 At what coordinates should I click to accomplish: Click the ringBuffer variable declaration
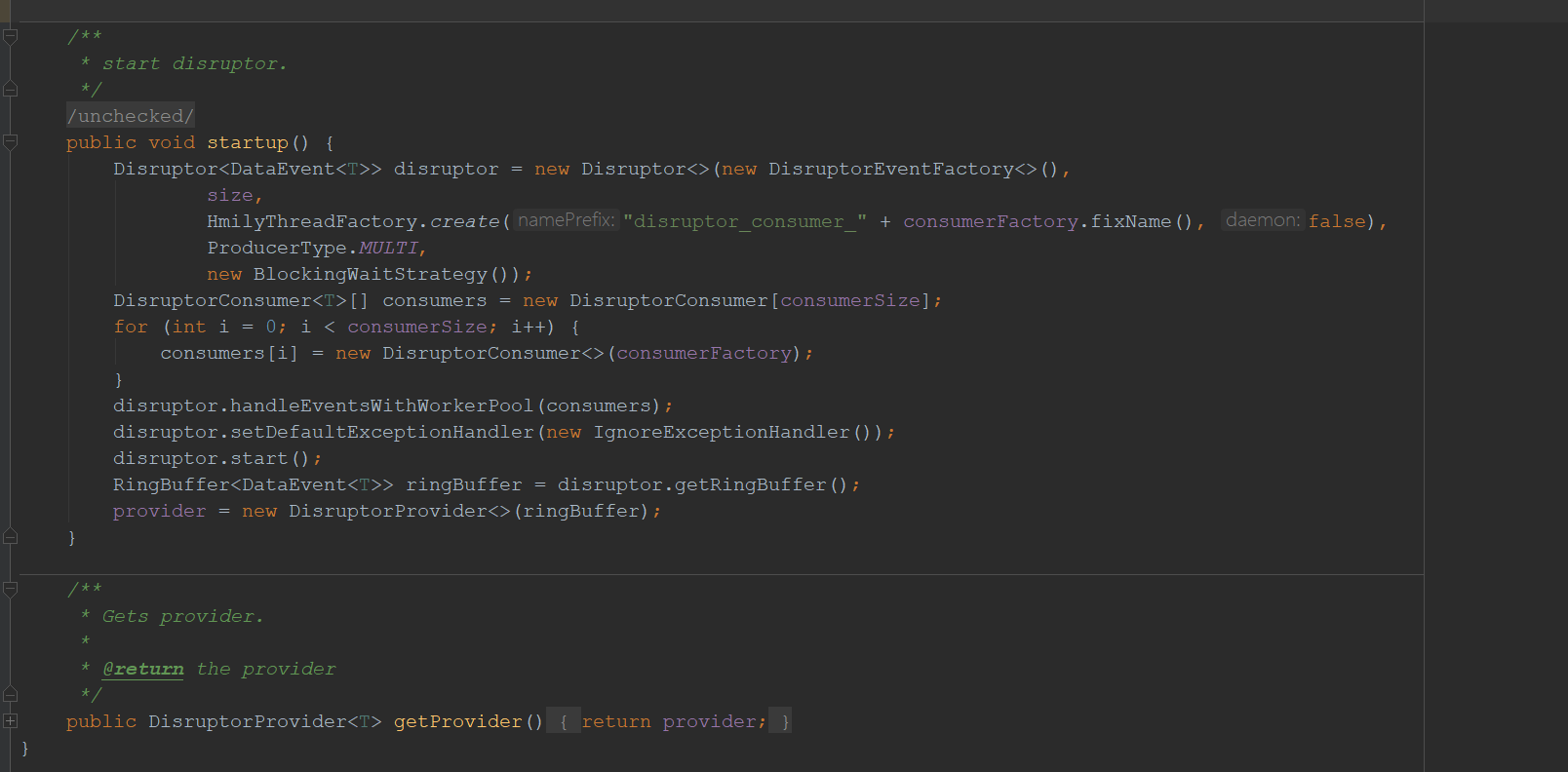[x=464, y=484]
